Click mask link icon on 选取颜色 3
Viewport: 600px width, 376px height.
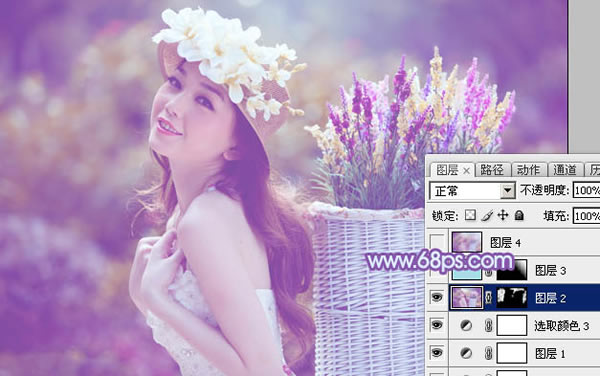point(489,326)
